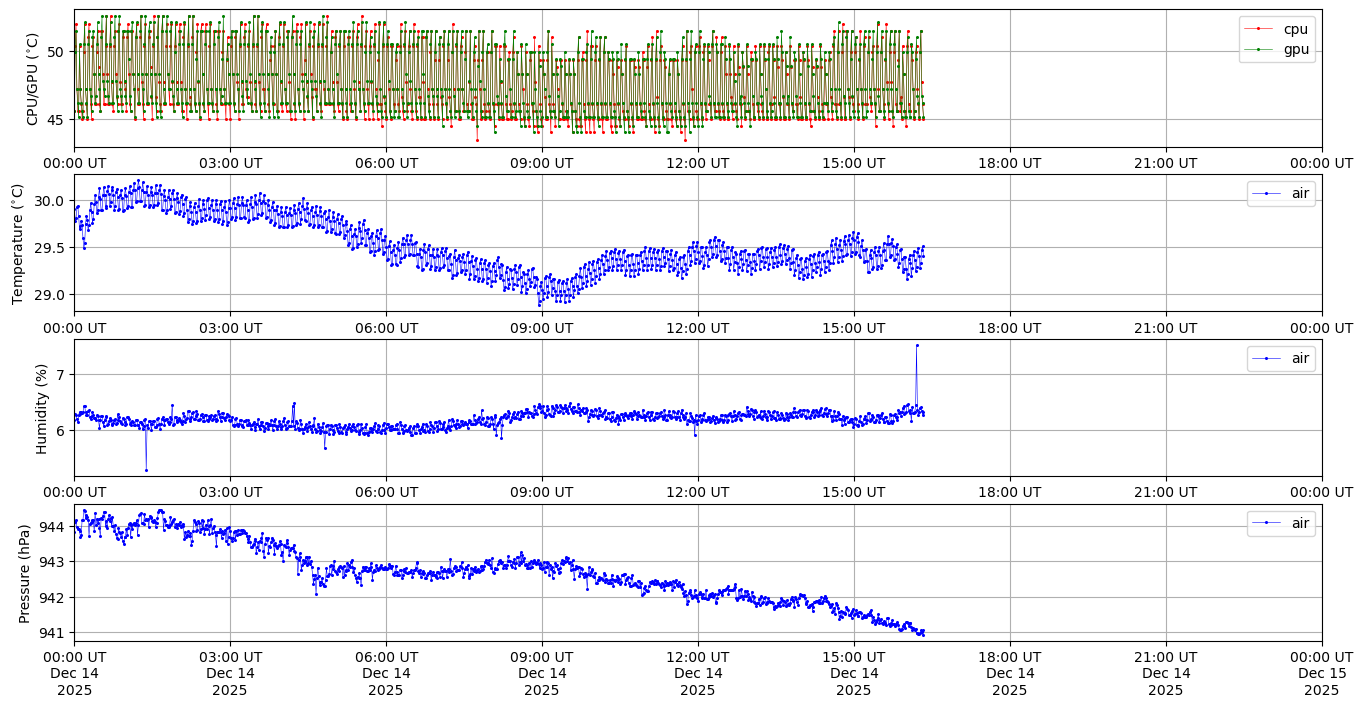Click the Humidity (%) y-axis label
This screenshot has width=1363, height=707.
[41, 408]
